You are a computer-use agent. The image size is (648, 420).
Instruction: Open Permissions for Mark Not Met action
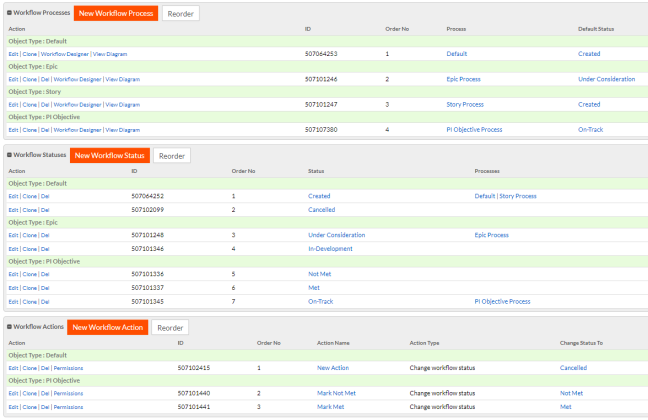(68, 394)
